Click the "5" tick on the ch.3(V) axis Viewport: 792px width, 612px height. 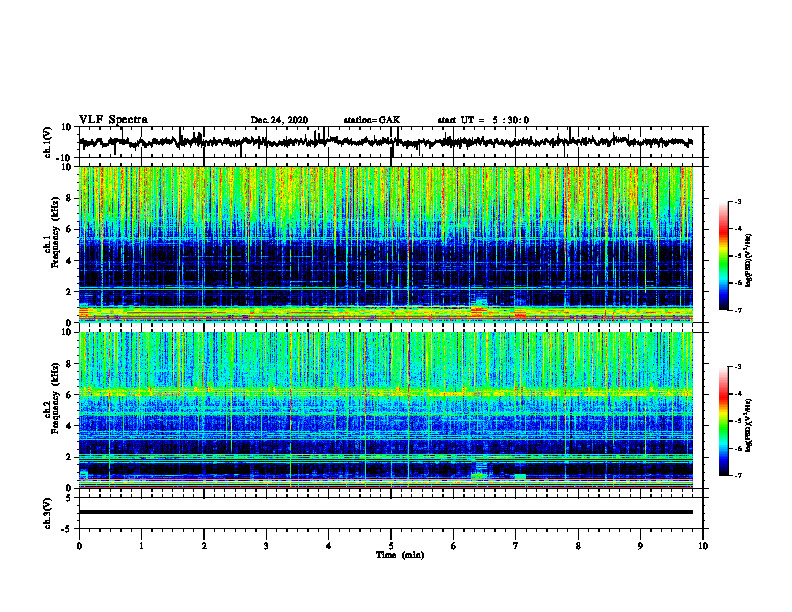(69, 498)
